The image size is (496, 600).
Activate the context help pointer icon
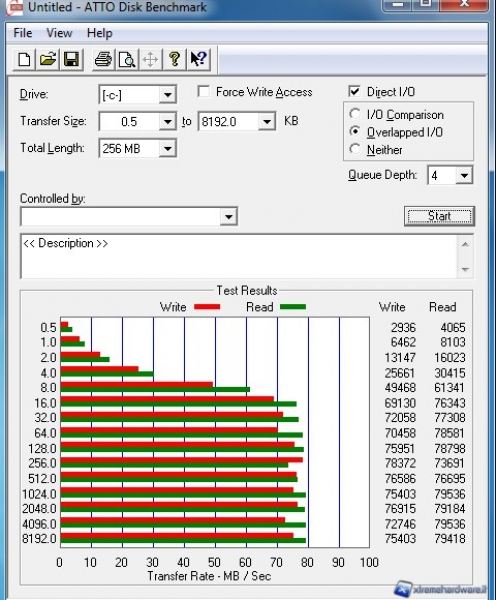tap(199, 59)
